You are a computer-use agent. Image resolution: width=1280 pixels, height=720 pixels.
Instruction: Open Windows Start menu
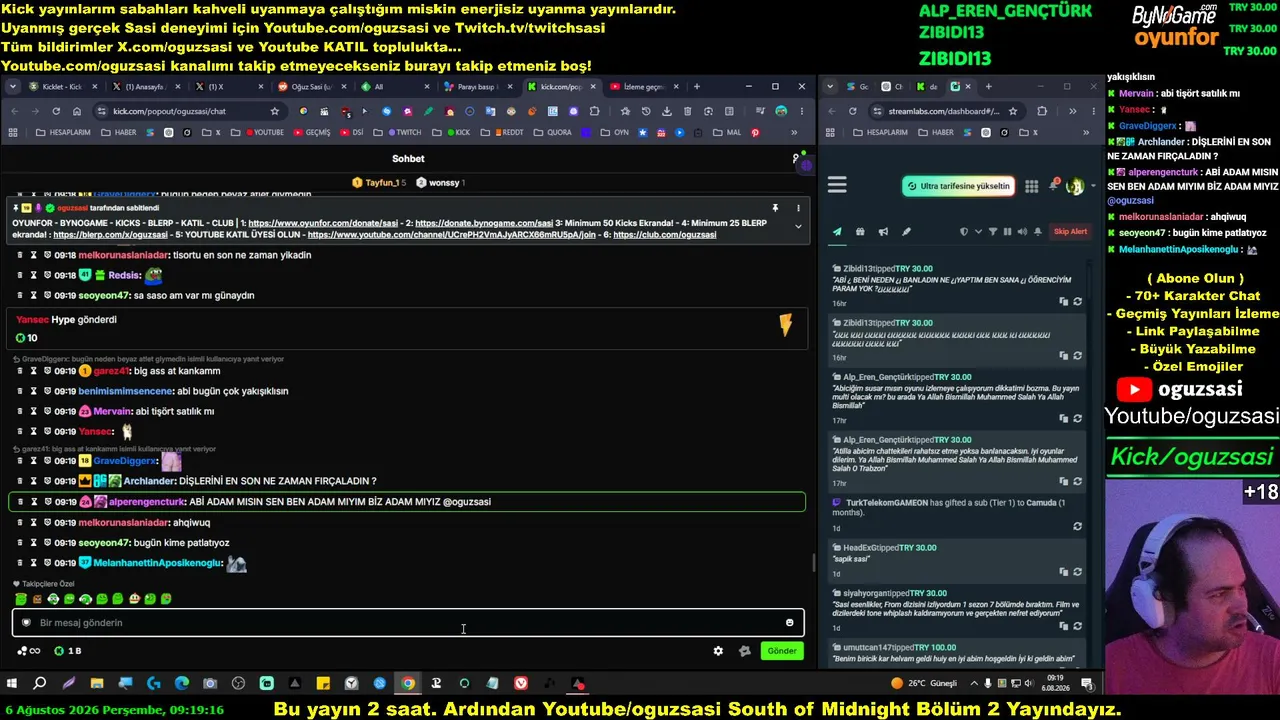click(12, 684)
